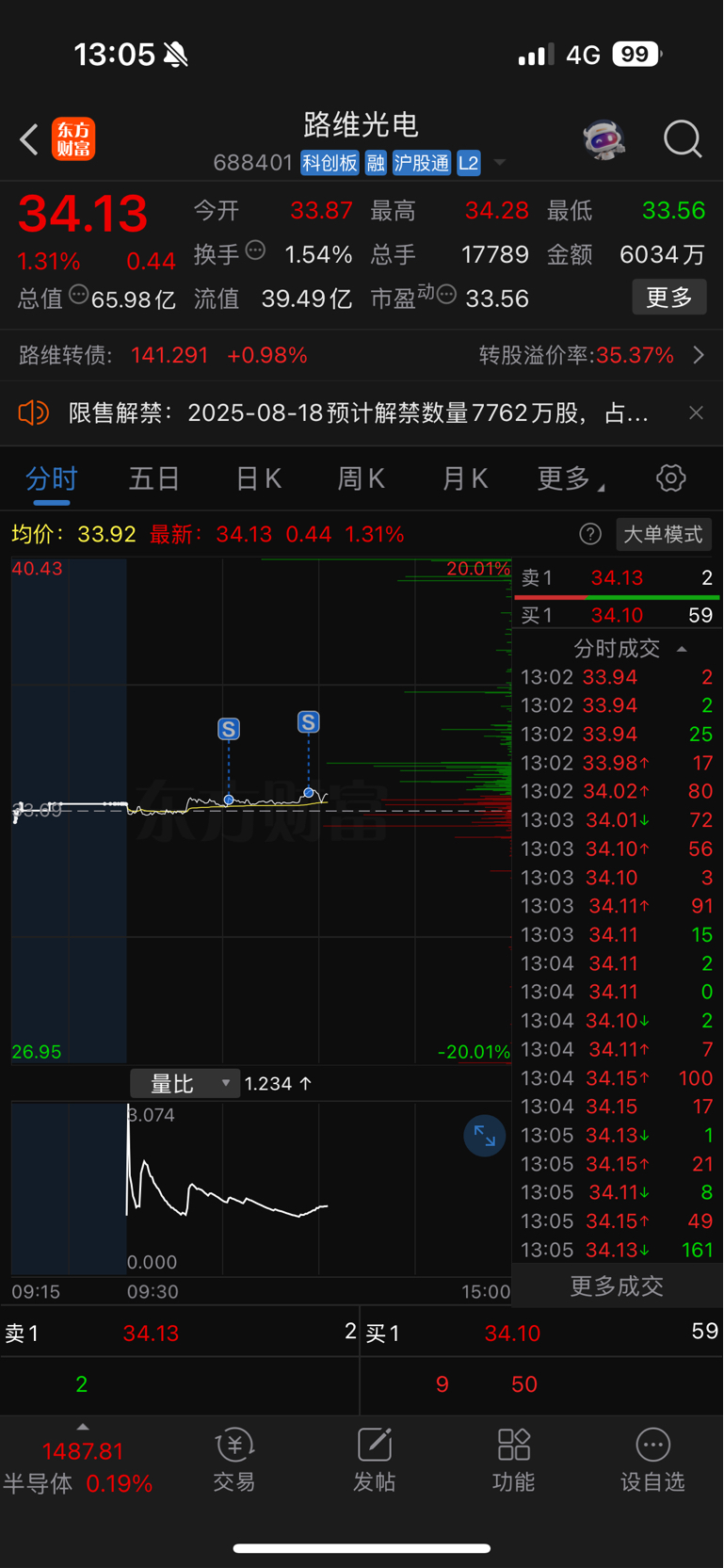Switch to the 五日 tab
724x1568 pixels.
point(154,478)
